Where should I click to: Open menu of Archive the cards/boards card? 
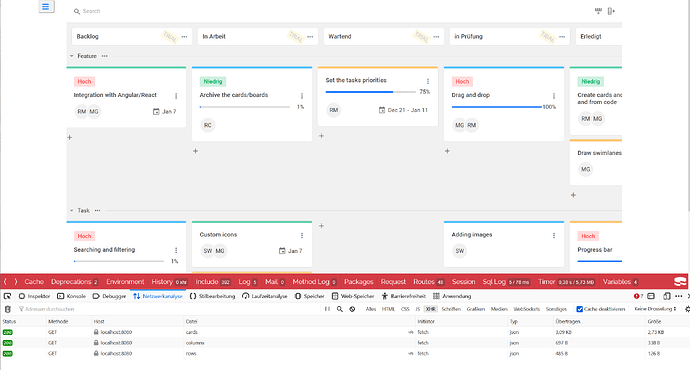[302, 95]
